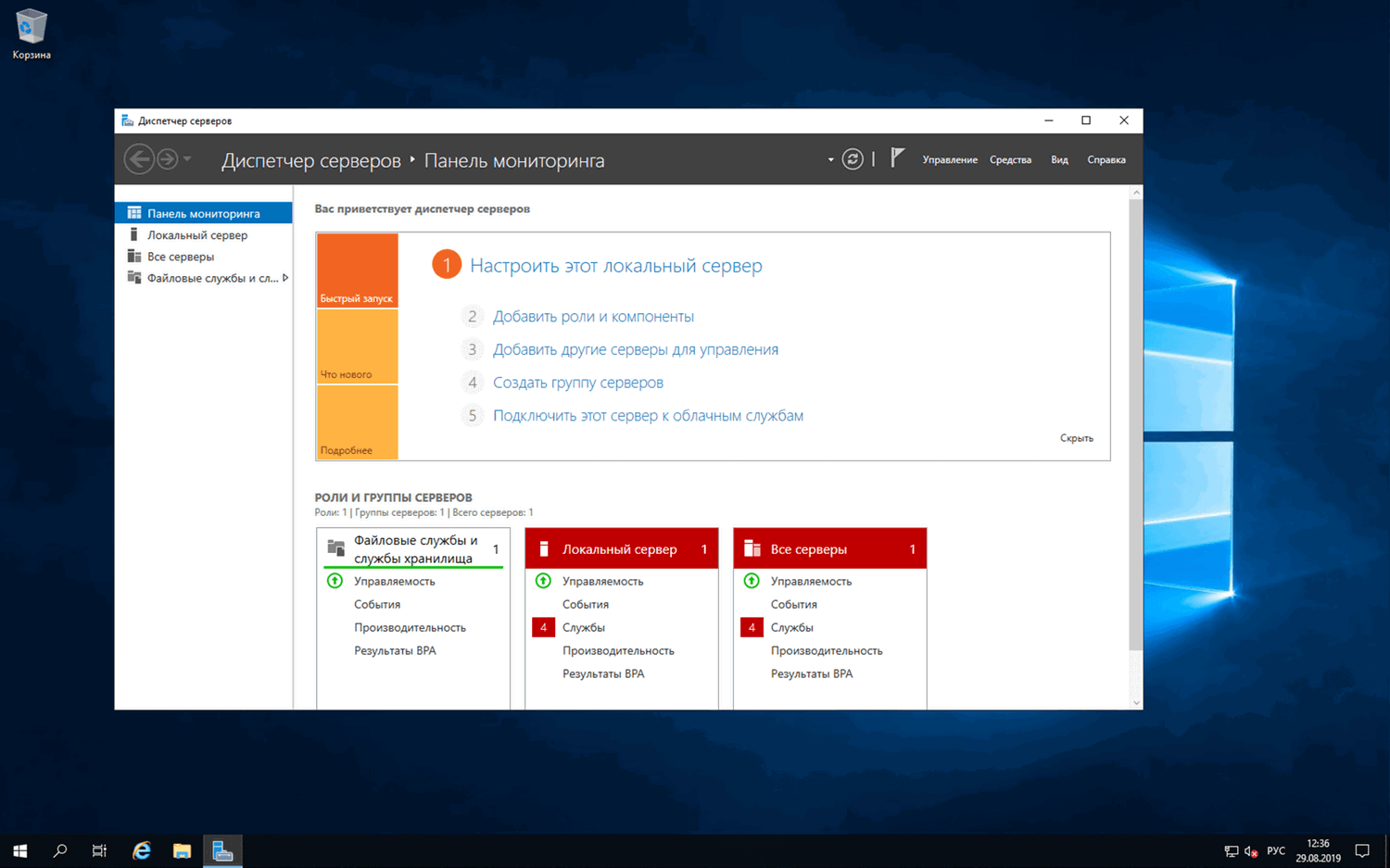
Task: Click Панель мониторинга sidebar icon
Action: (x=134, y=213)
